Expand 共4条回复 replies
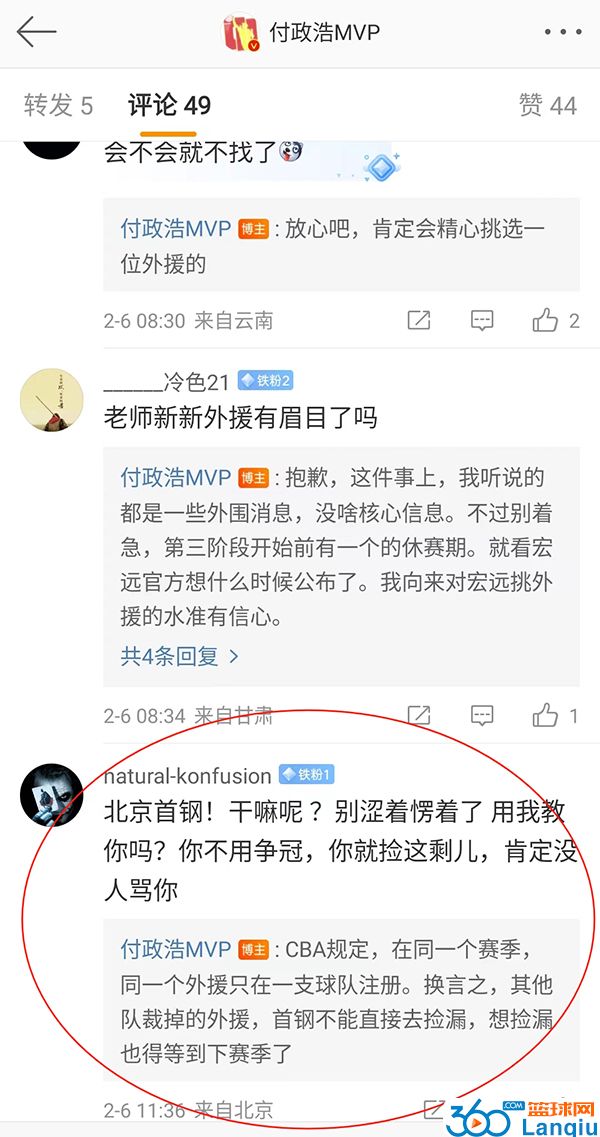 [179, 657]
